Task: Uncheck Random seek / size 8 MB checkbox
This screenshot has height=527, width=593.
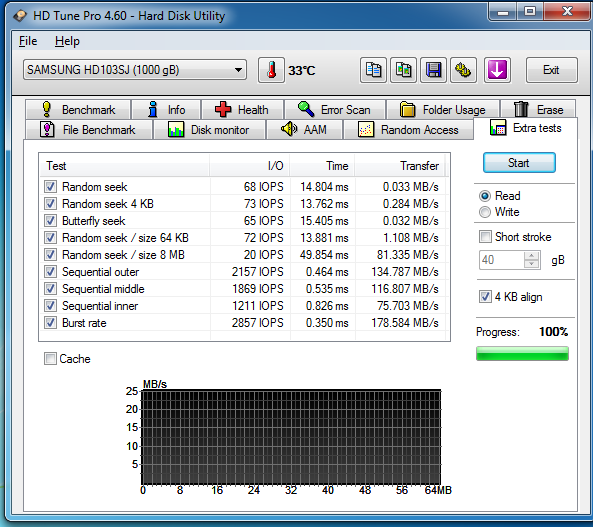Action: pyautogui.click(x=50, y=255)
